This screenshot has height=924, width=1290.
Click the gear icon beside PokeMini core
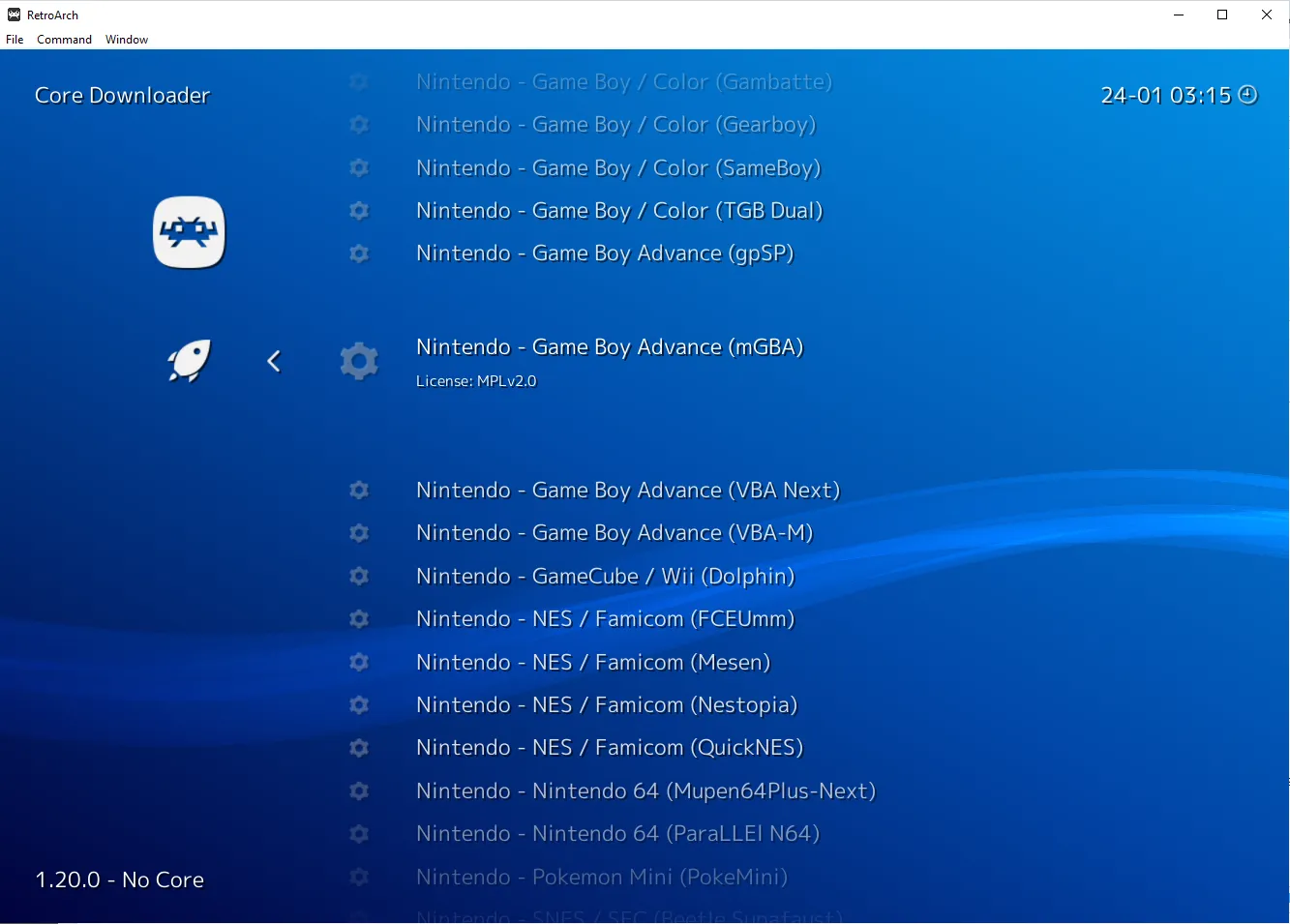pyautogui.click(x=359, y=877)
